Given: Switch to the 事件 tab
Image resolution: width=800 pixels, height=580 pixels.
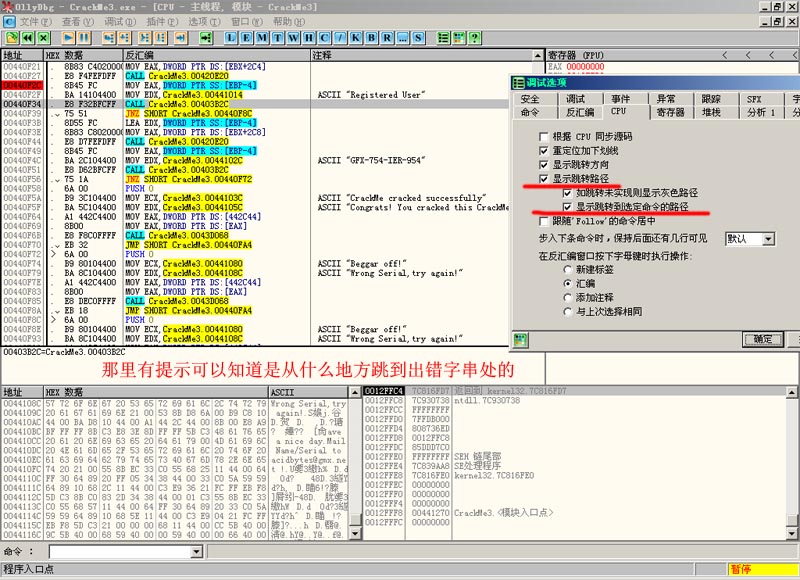Looking at the screenshot, I should pyautogui.click(x=620, y=99).
